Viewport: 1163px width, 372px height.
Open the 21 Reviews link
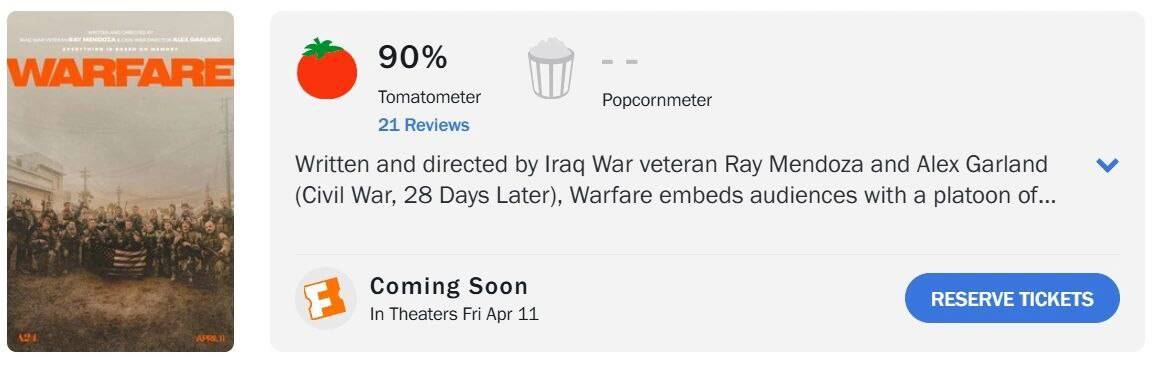pos(424,125)
